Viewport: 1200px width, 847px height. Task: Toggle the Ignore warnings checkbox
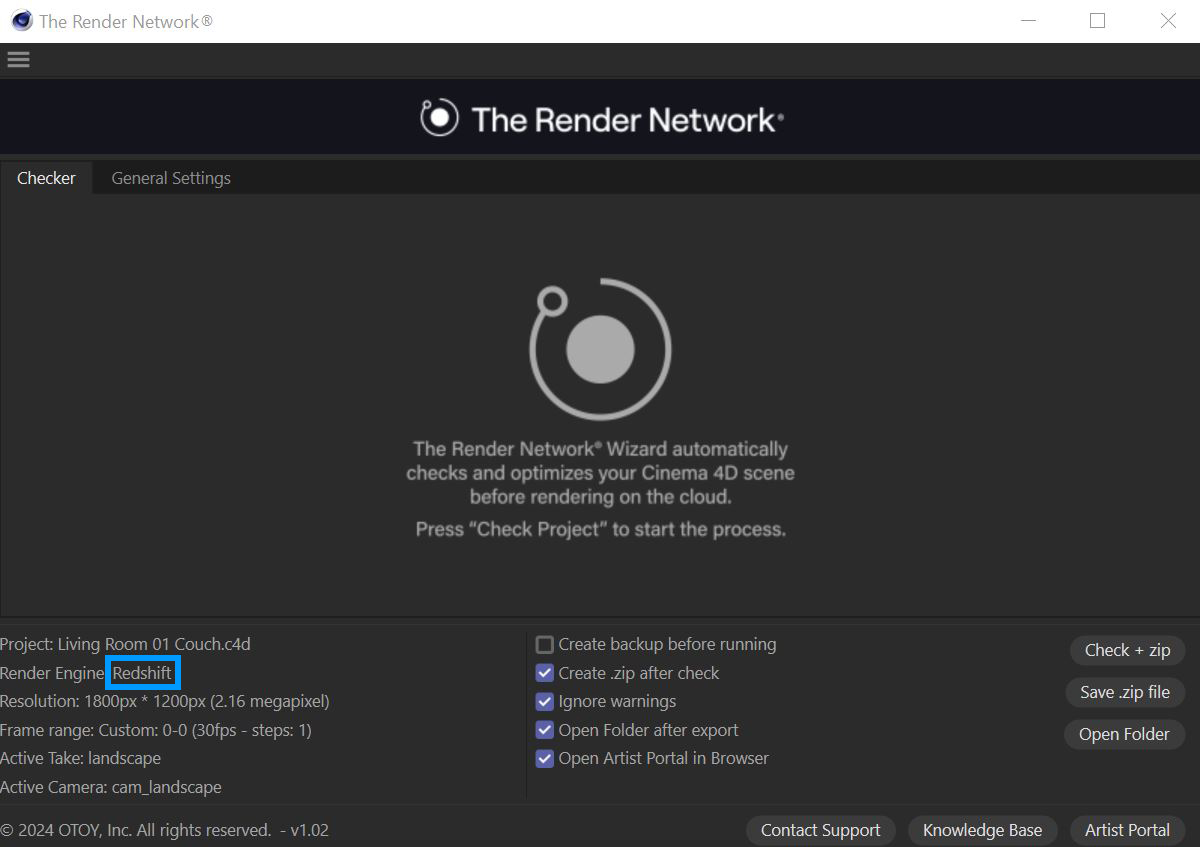click(x=545, y=702)
